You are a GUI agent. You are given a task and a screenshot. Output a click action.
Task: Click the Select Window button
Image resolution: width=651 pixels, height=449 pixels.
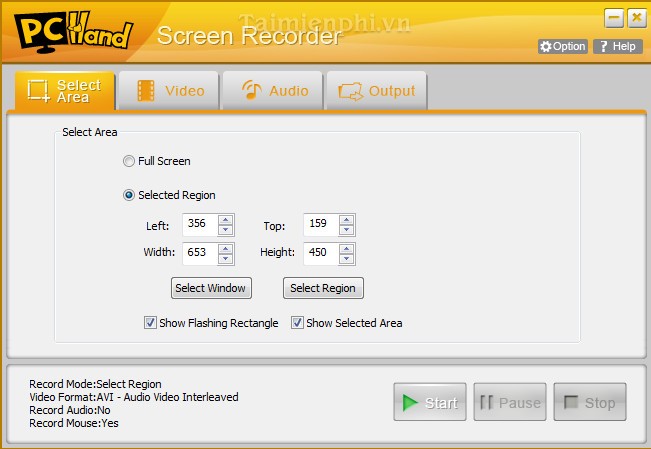(211, 288)
